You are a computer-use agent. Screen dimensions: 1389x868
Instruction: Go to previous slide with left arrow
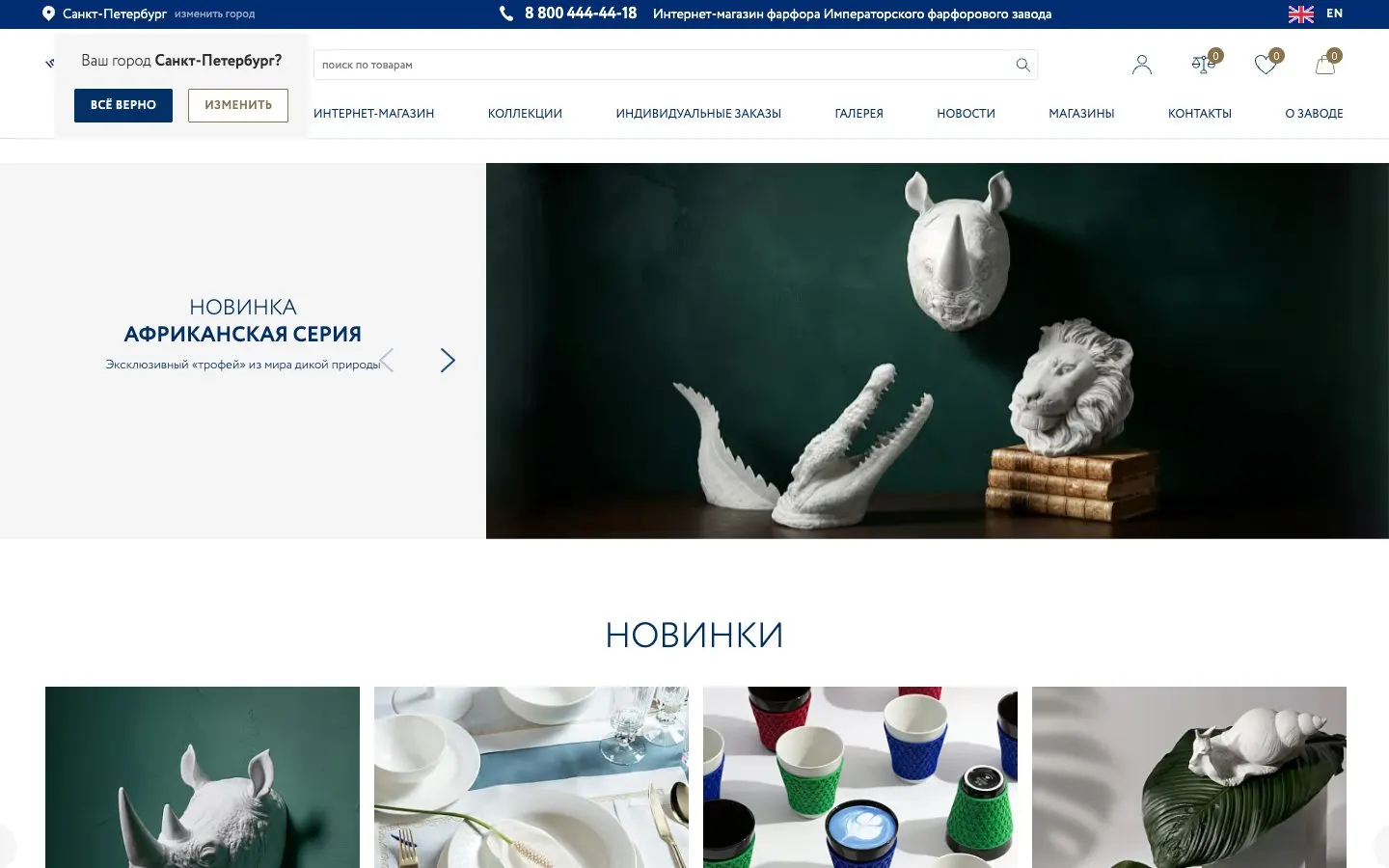pyautogui.click(x=387, y=361)
